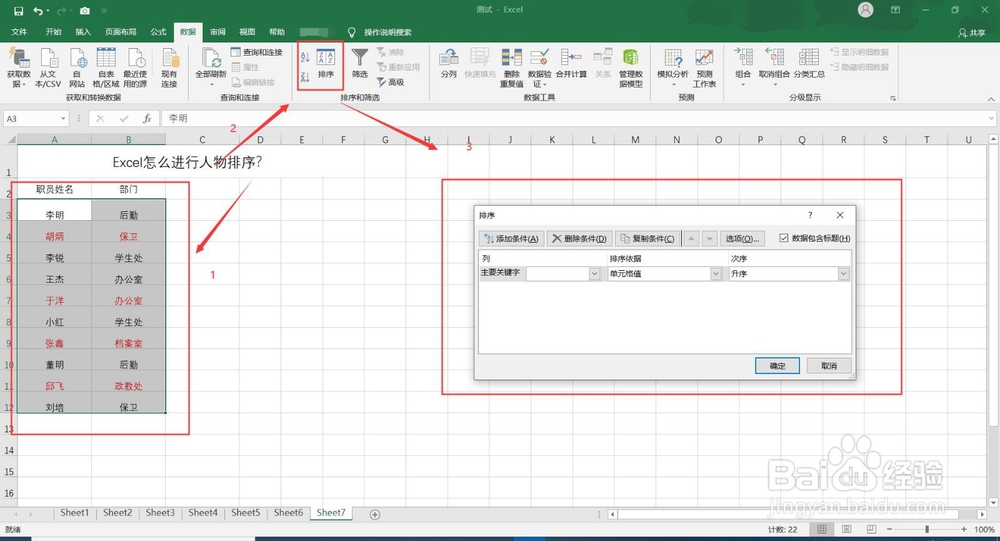Click column header M
The width and height of the screenshot is (1000, 541).
tap(635, 140)
